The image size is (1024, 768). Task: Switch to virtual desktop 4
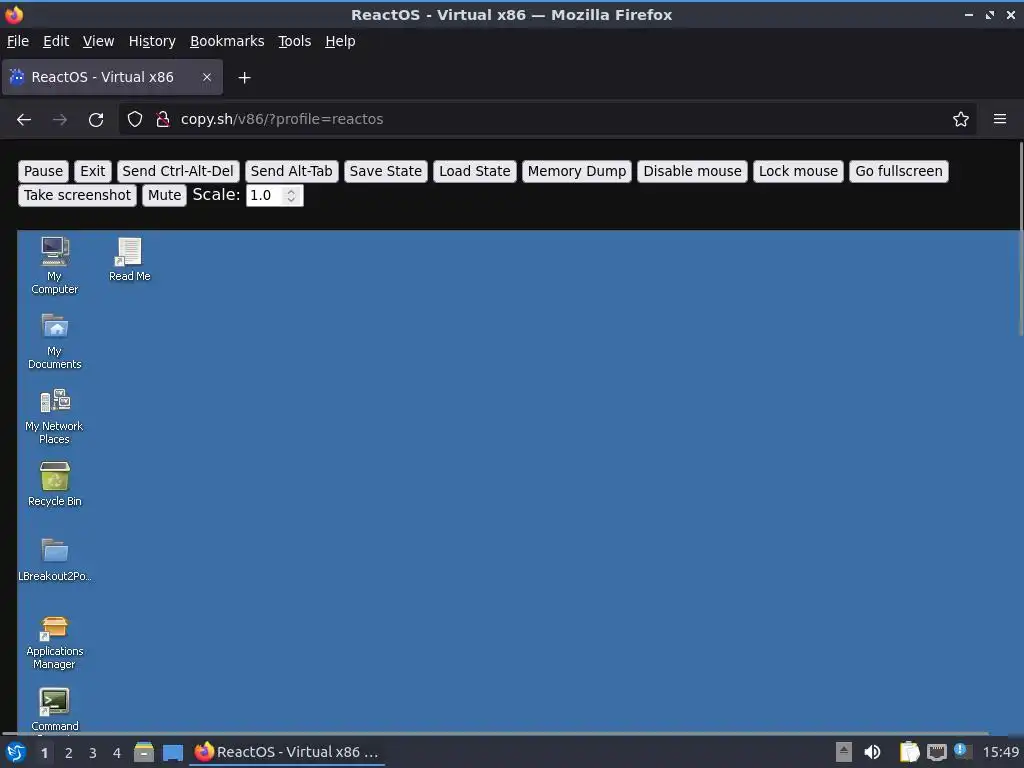coord(117,753)
